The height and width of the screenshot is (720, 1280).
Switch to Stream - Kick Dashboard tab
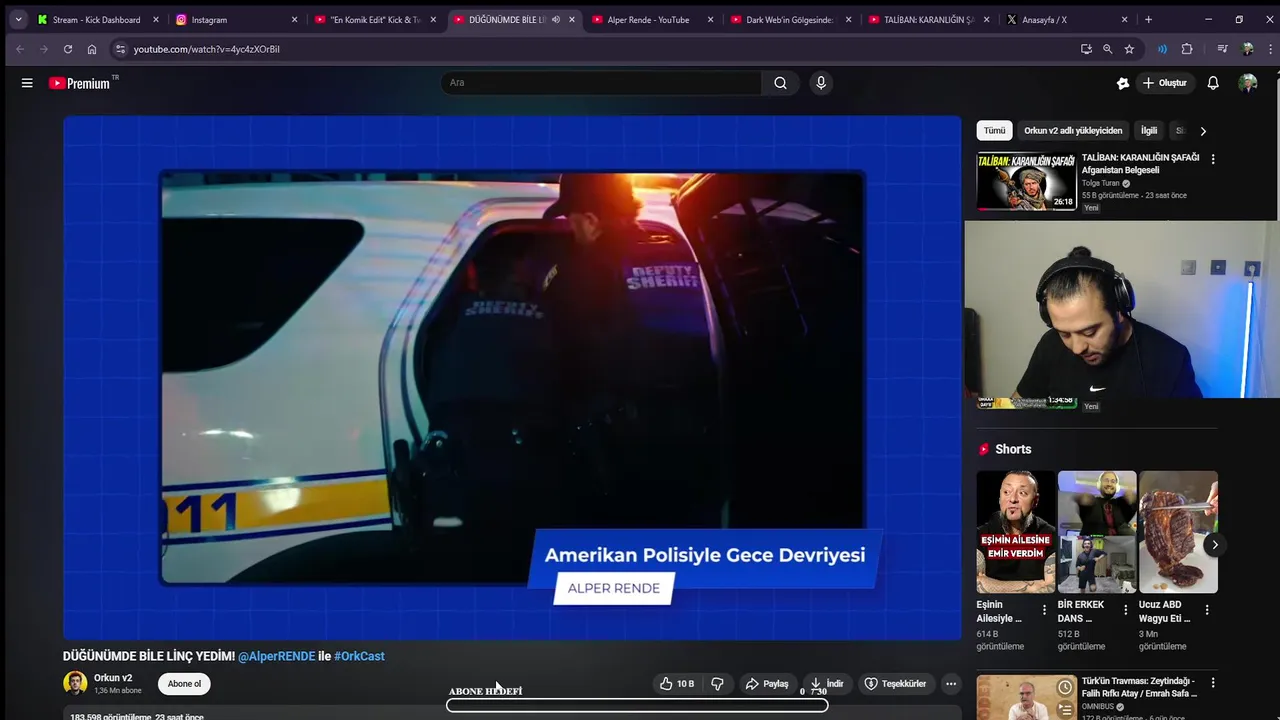97,19
